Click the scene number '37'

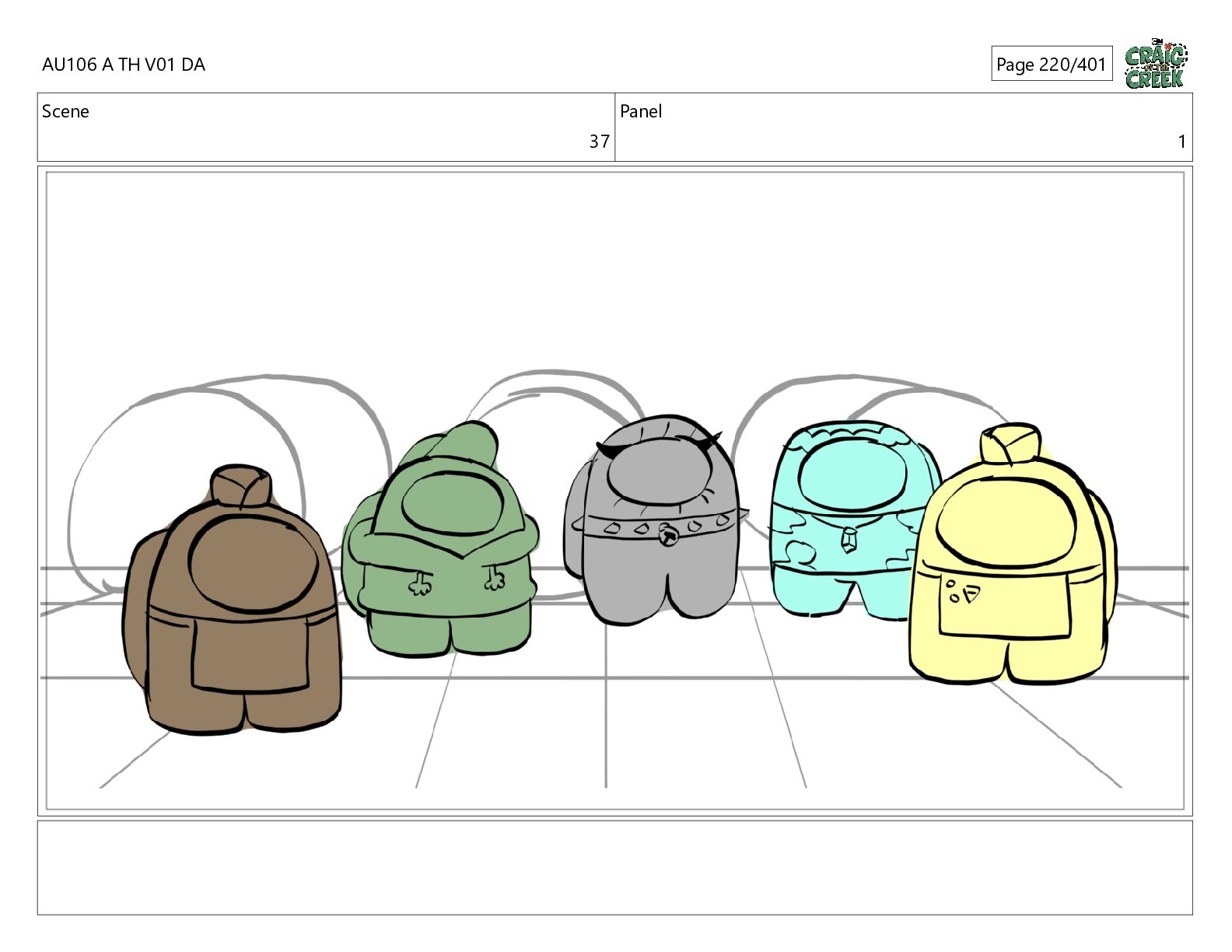coord(599,142)
